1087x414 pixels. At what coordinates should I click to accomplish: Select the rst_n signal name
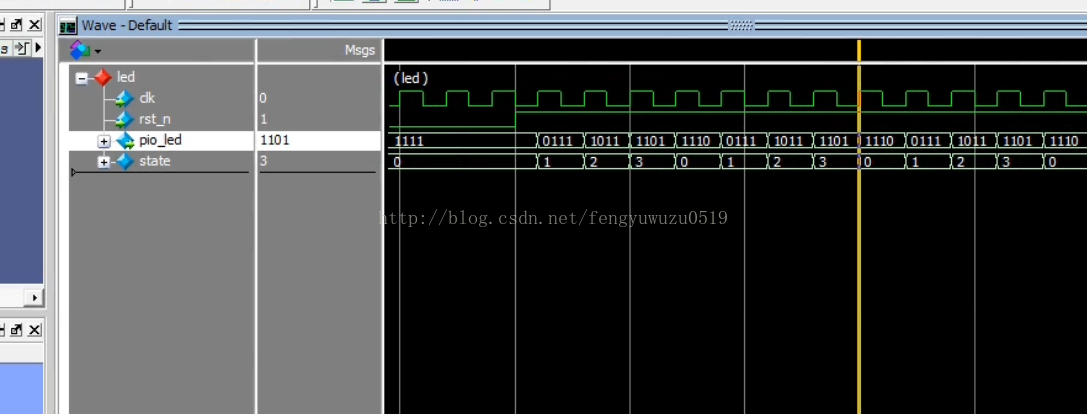click(x=155, y=119)
